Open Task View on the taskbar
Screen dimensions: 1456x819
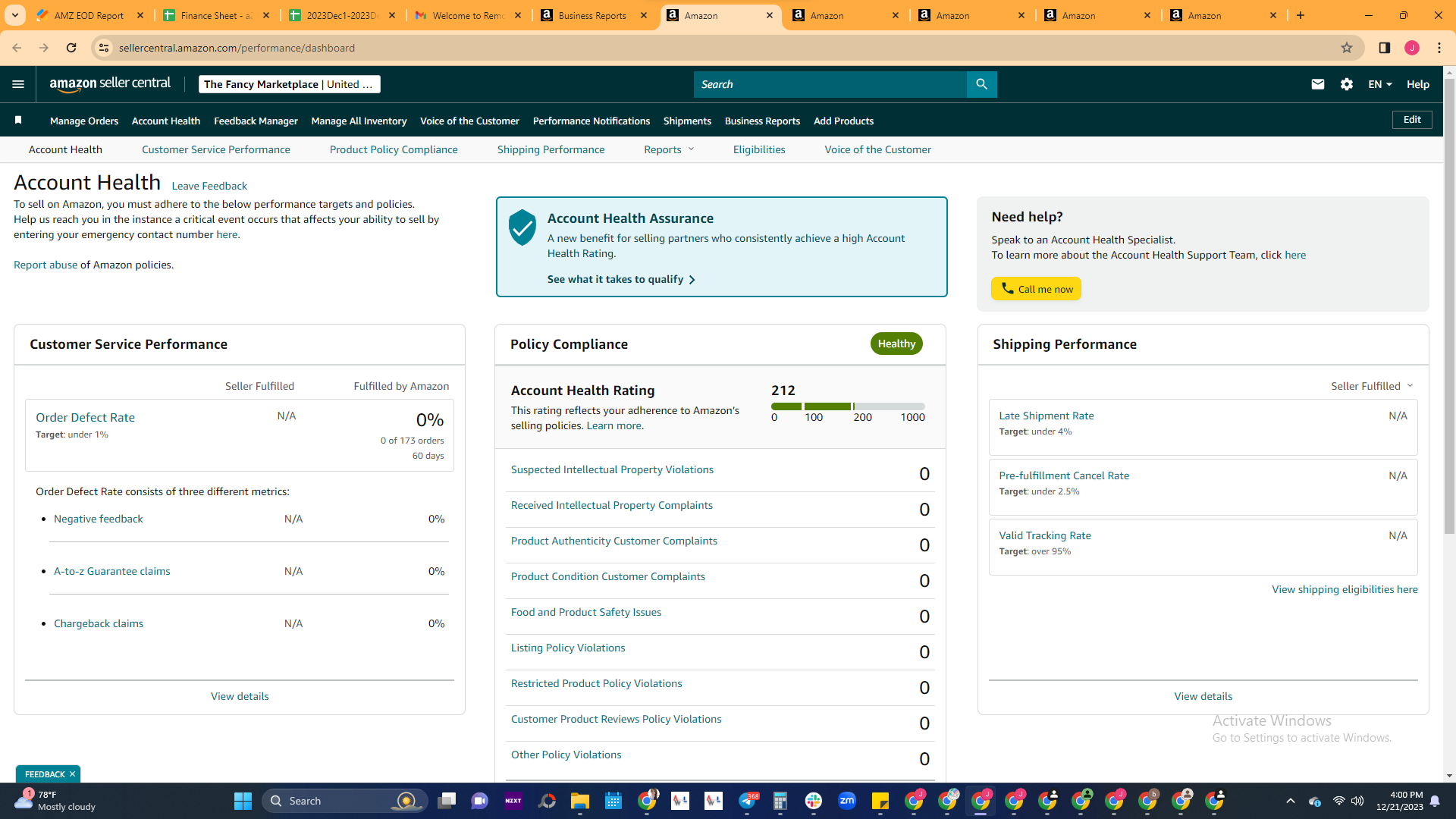coord(447,801)
